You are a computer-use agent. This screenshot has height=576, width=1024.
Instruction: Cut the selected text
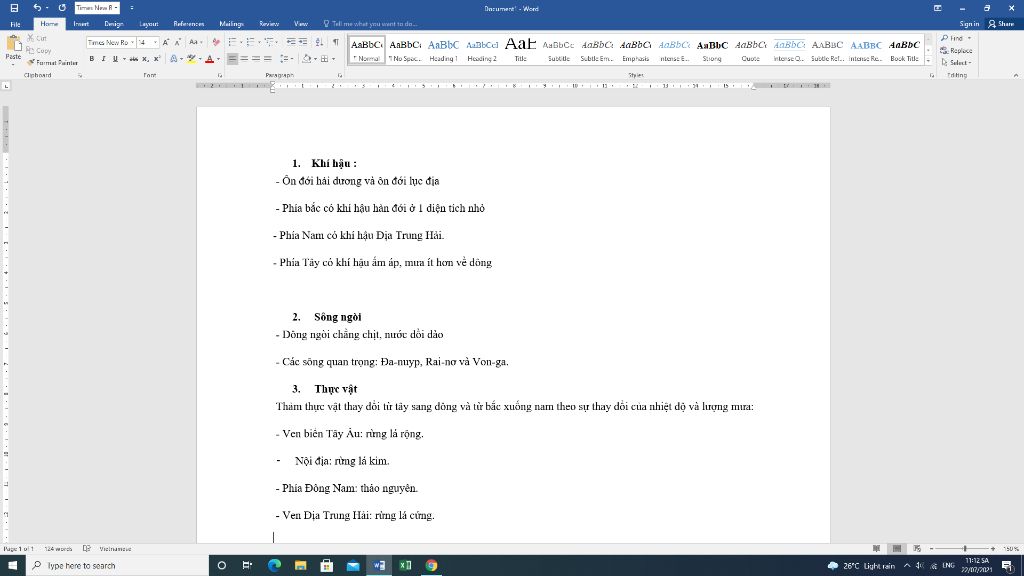point(37,38)
